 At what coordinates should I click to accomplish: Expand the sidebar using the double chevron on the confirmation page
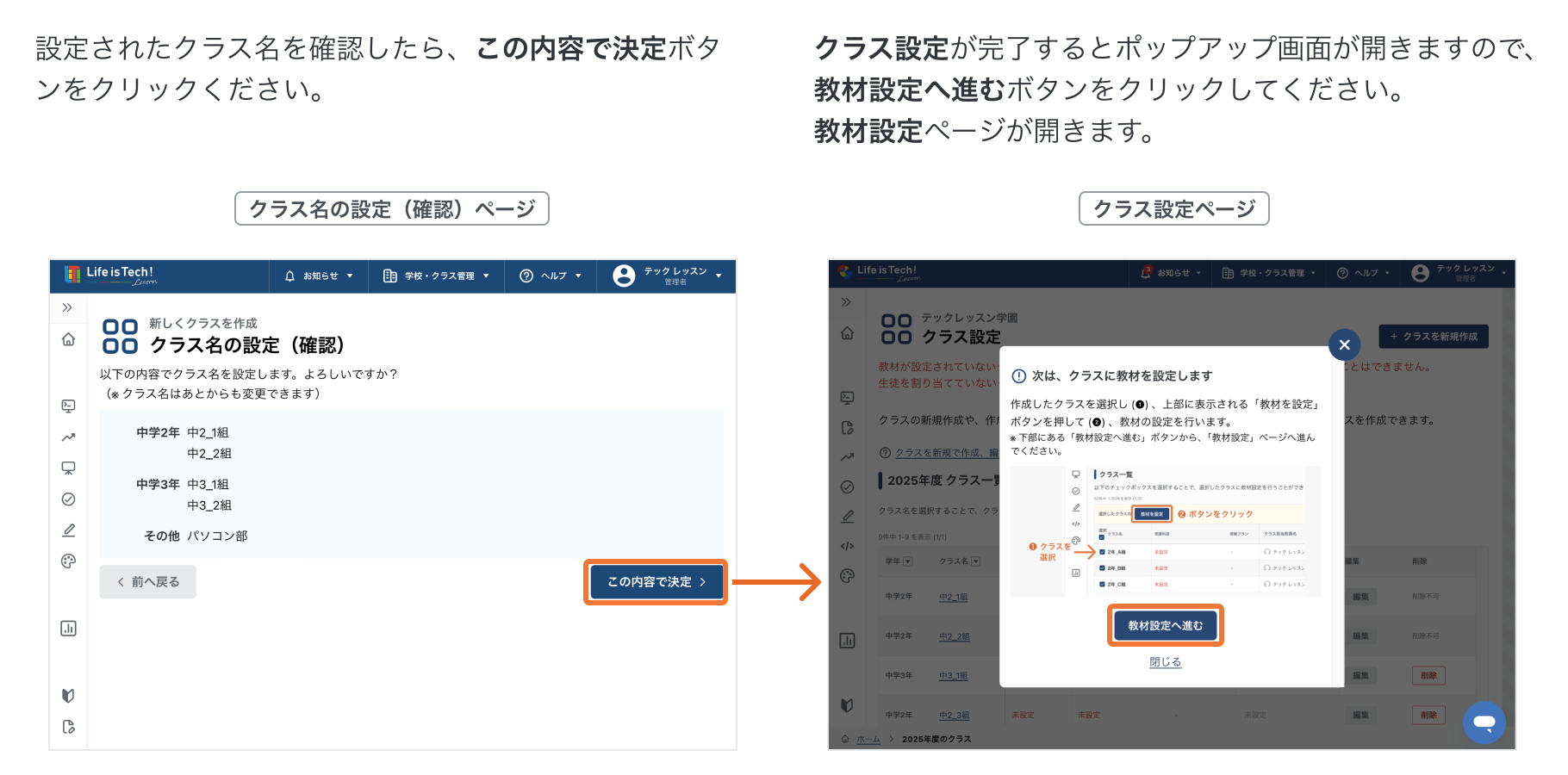(68, 307)
